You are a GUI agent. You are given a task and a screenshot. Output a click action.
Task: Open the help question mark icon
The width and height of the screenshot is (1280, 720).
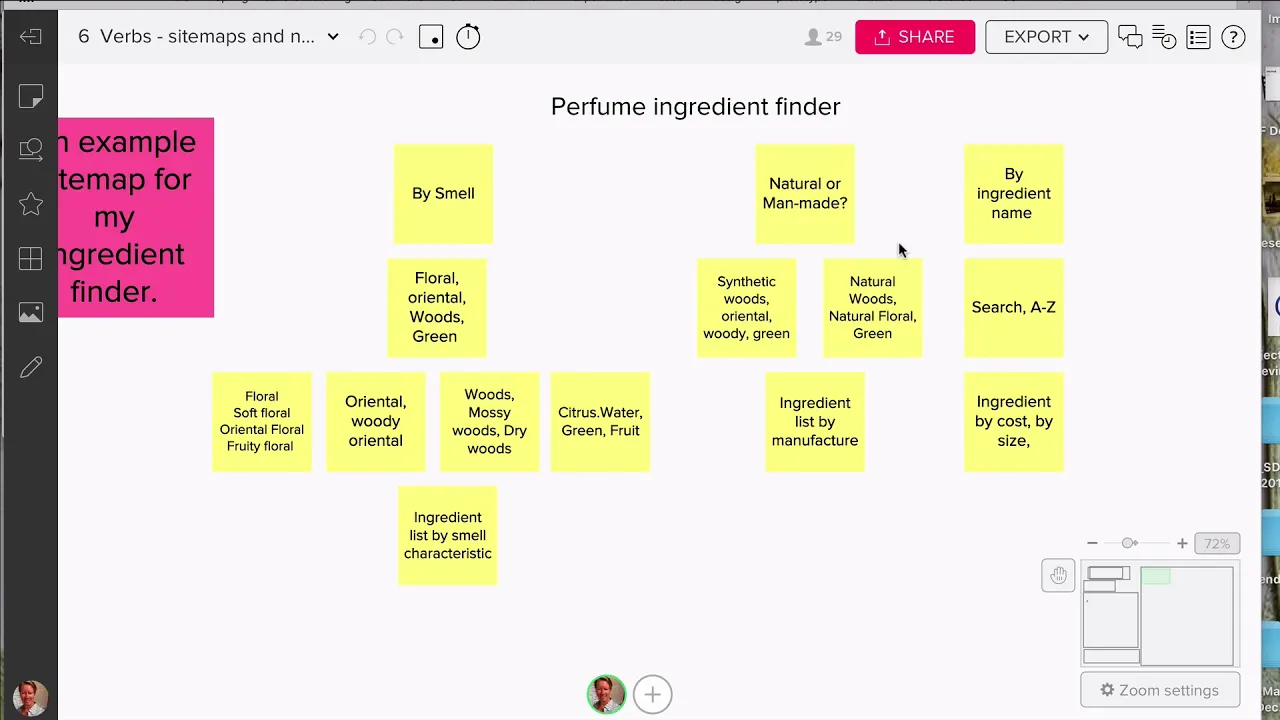[1233, 37]
